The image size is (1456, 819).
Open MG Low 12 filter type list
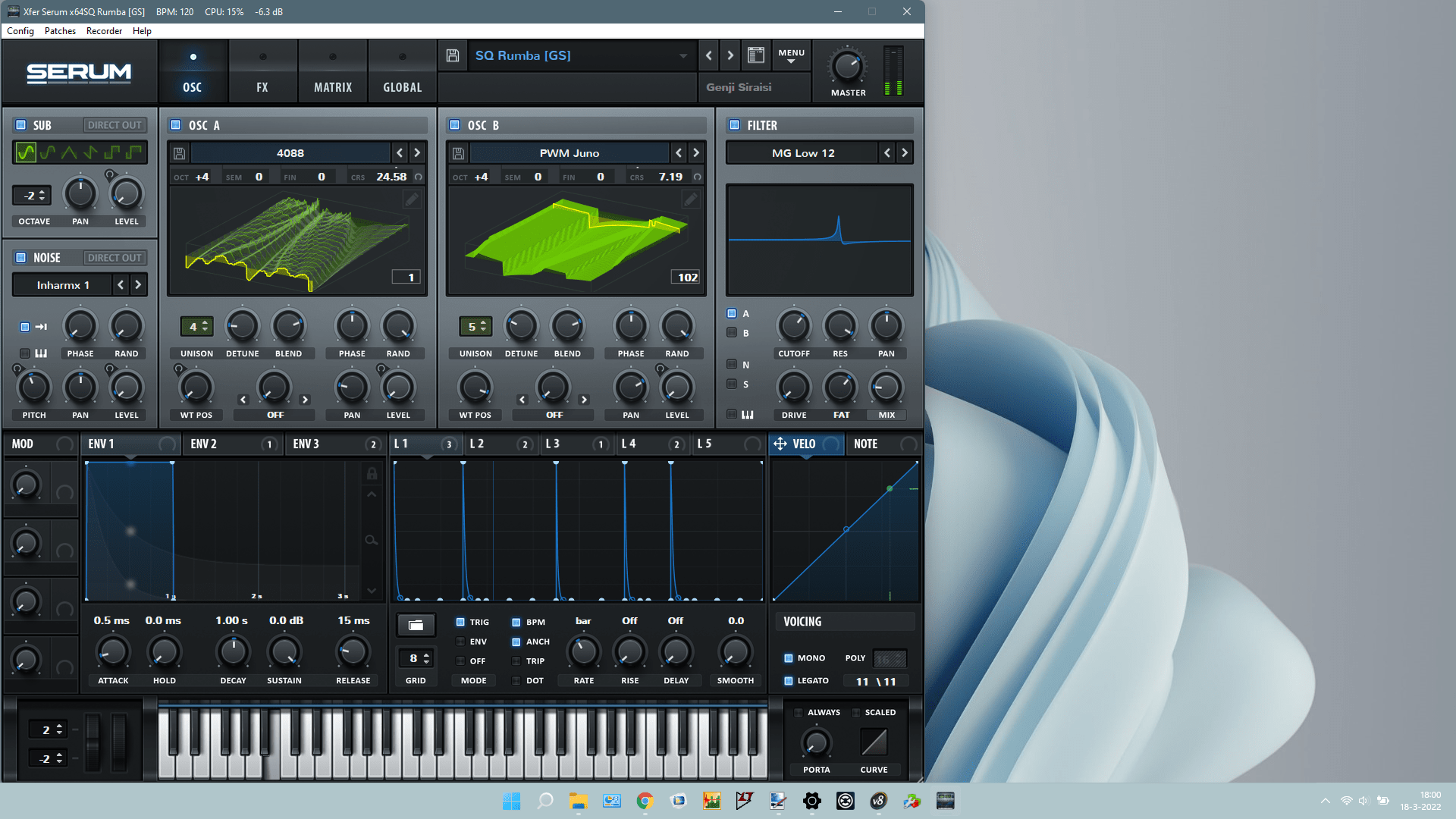803,153
